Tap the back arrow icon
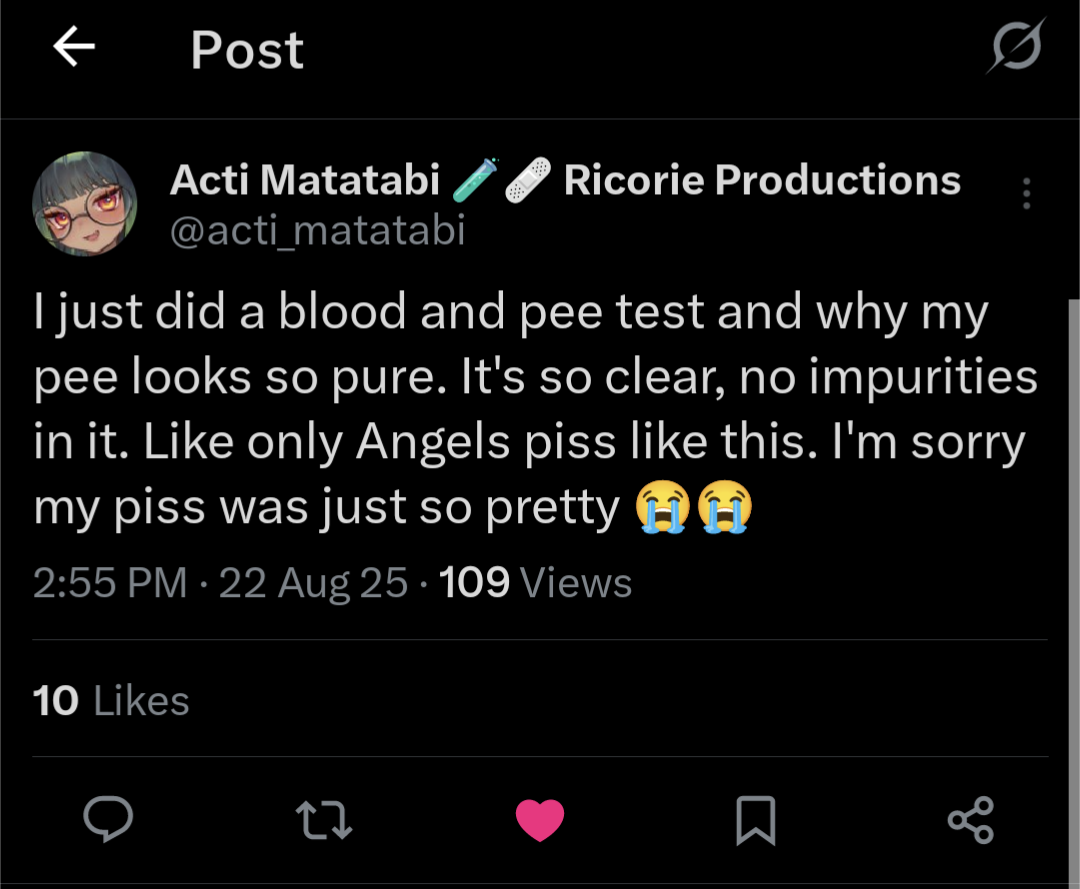The height and width of the screenshot is (889, 1080). [74, 48]
